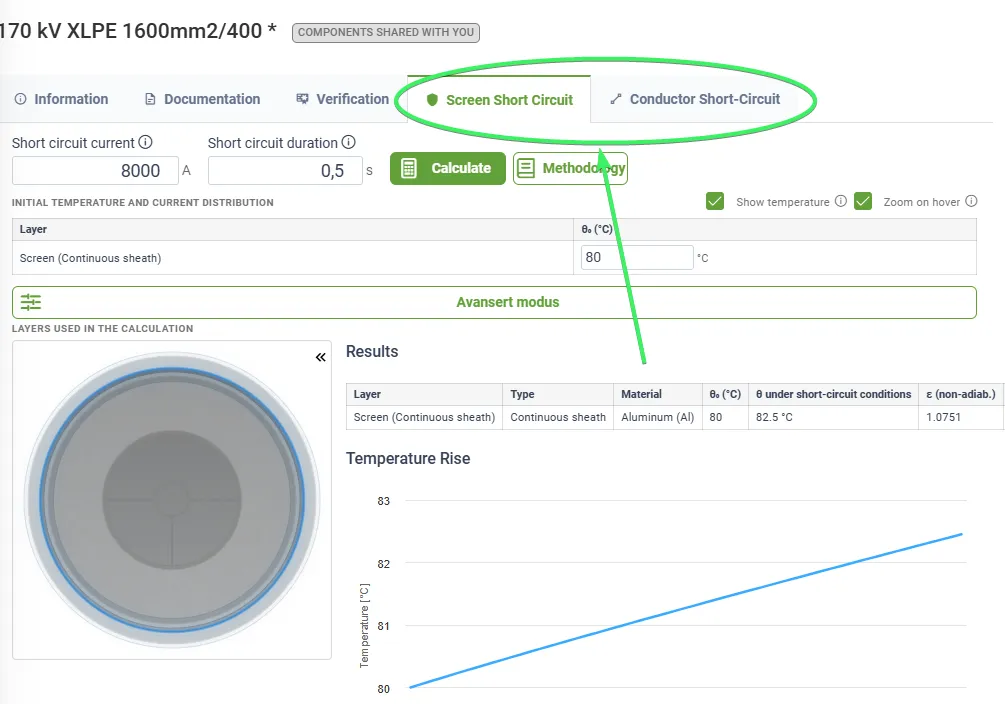The width and height of the screenshot is (1005, 704).
Task: Click the Conductor Short-Circuit tab icon
Action: click(616, 99)
